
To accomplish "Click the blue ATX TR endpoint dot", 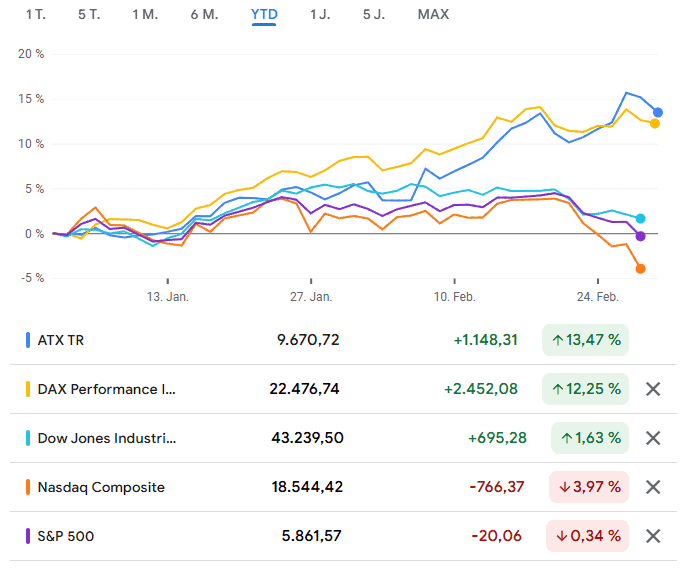I will pos(658,112).
